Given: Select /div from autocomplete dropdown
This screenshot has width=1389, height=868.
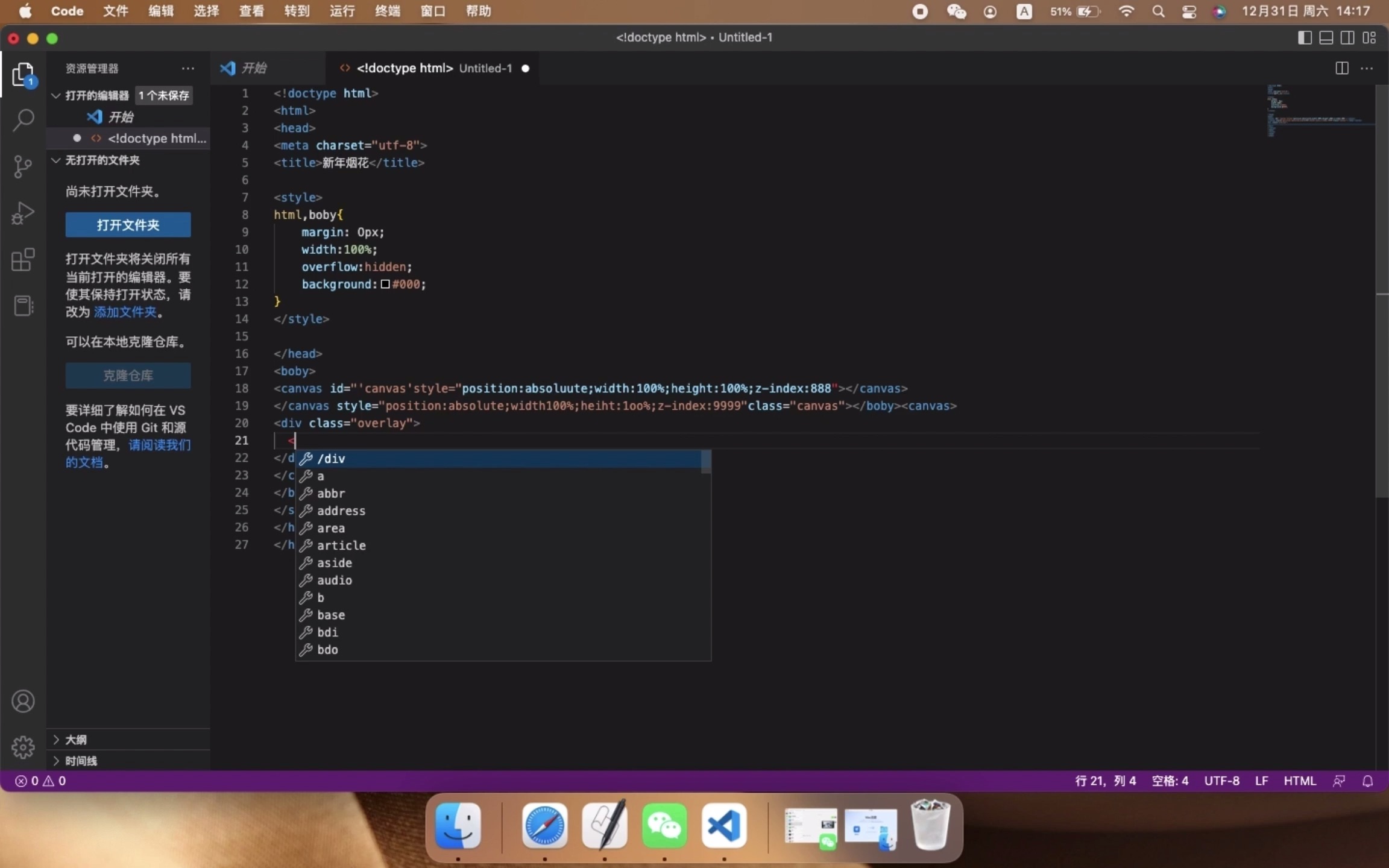Looking at the screenshot, I should click(331, 458).
